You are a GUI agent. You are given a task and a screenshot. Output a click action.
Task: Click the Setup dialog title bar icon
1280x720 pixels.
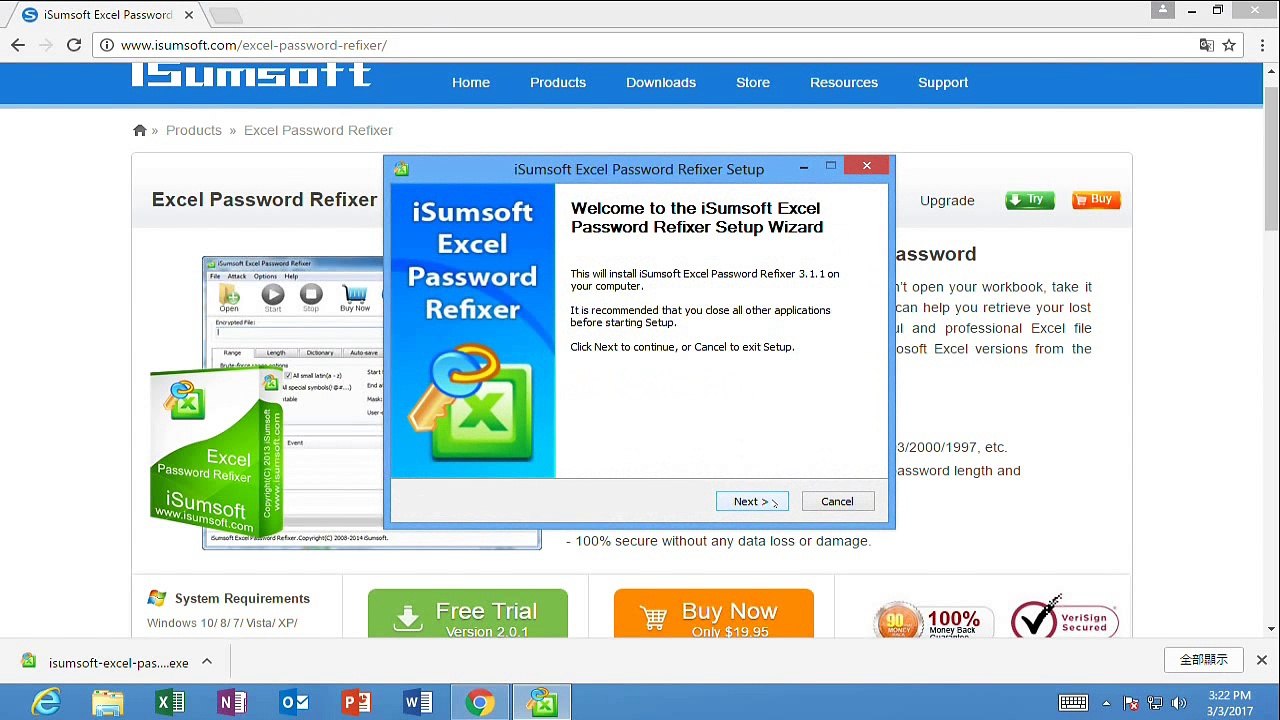pos(401,169)
